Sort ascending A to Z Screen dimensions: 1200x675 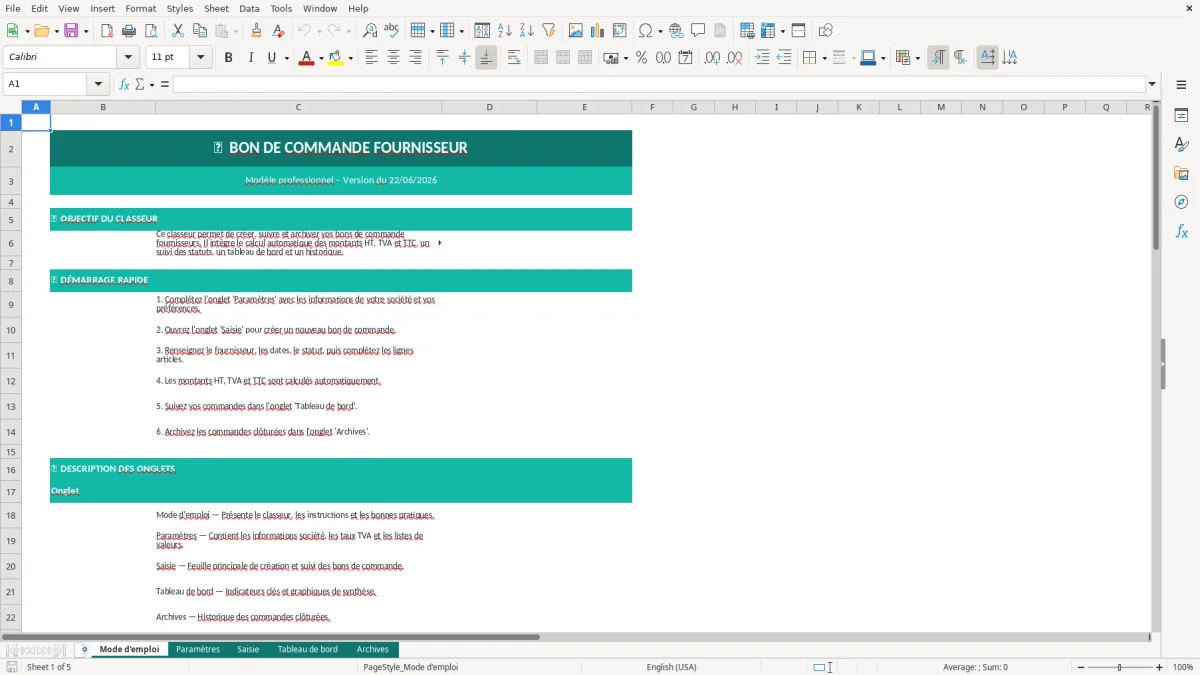tap(505, 31)
